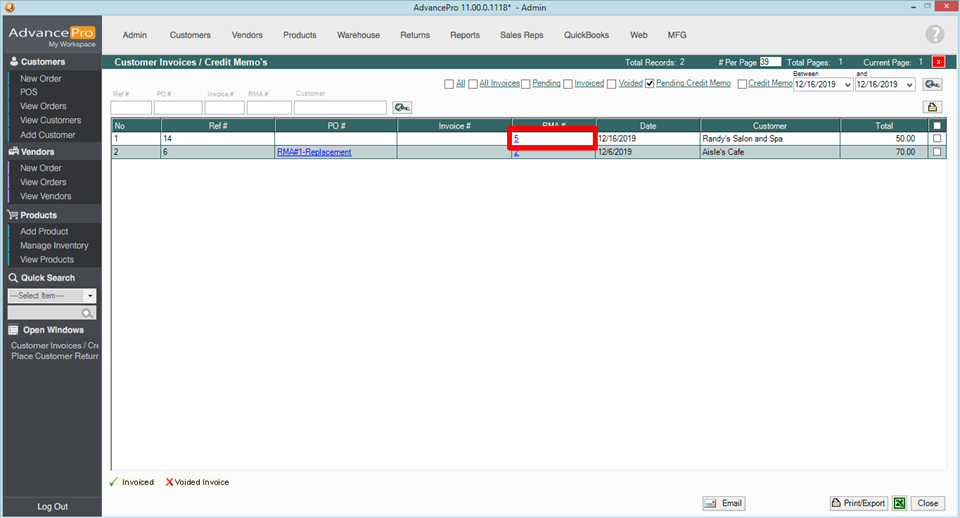Open the Warehouse menu
960x518 pixels.
[x=358, y=35]
